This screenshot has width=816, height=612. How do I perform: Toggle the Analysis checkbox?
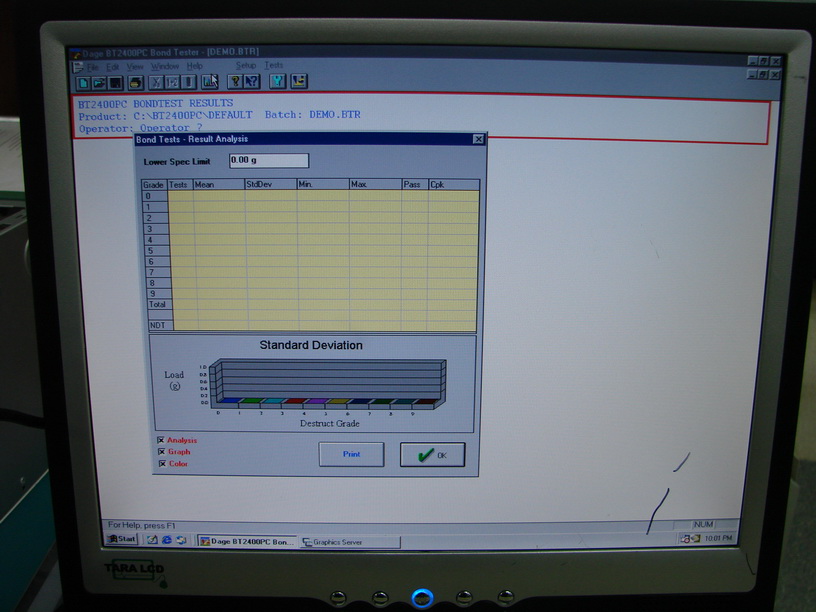(161, 440)
